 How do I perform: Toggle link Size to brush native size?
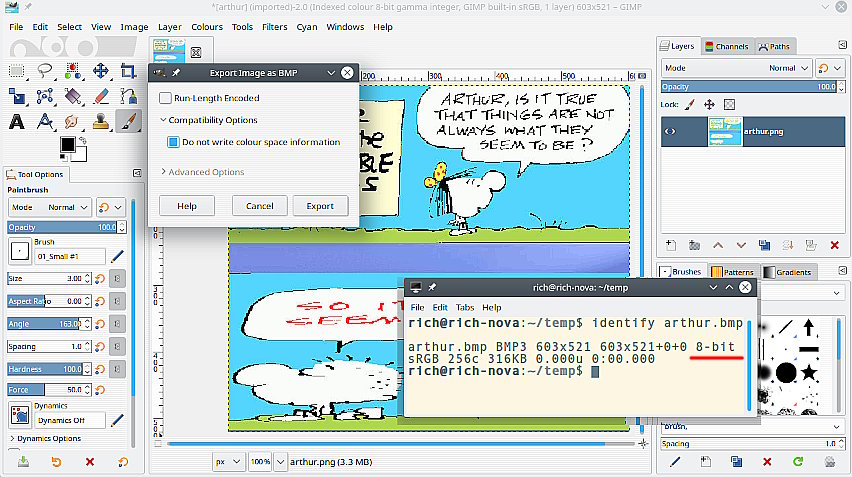point(117,279)
